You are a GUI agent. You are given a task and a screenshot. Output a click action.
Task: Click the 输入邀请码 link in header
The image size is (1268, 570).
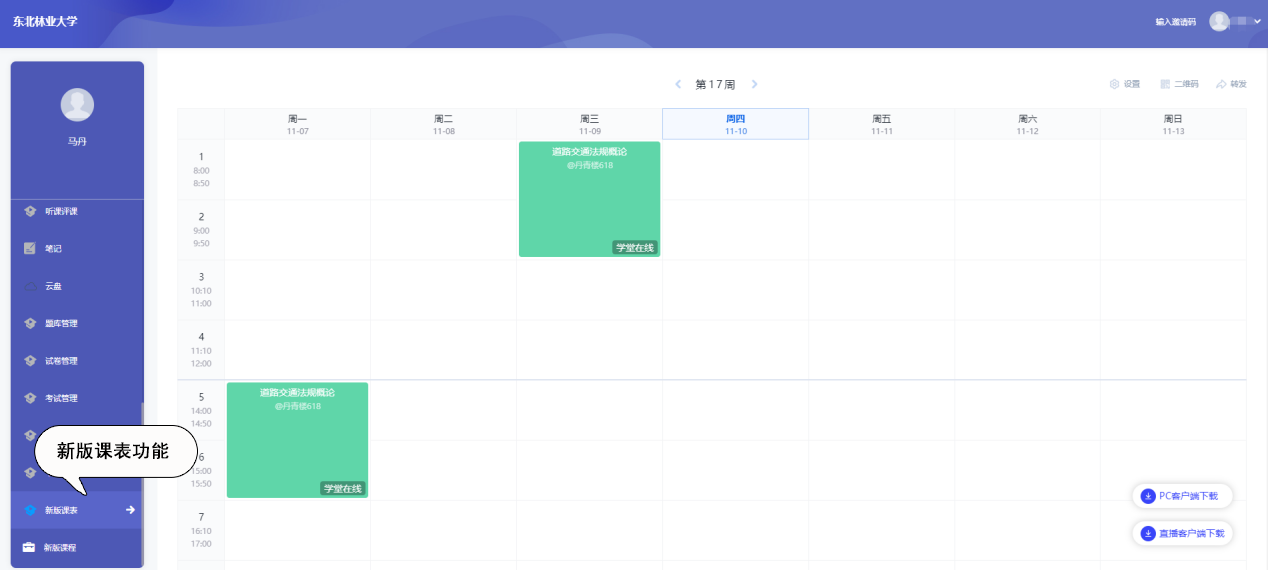pyautogui.click(x=1175, y=22)
